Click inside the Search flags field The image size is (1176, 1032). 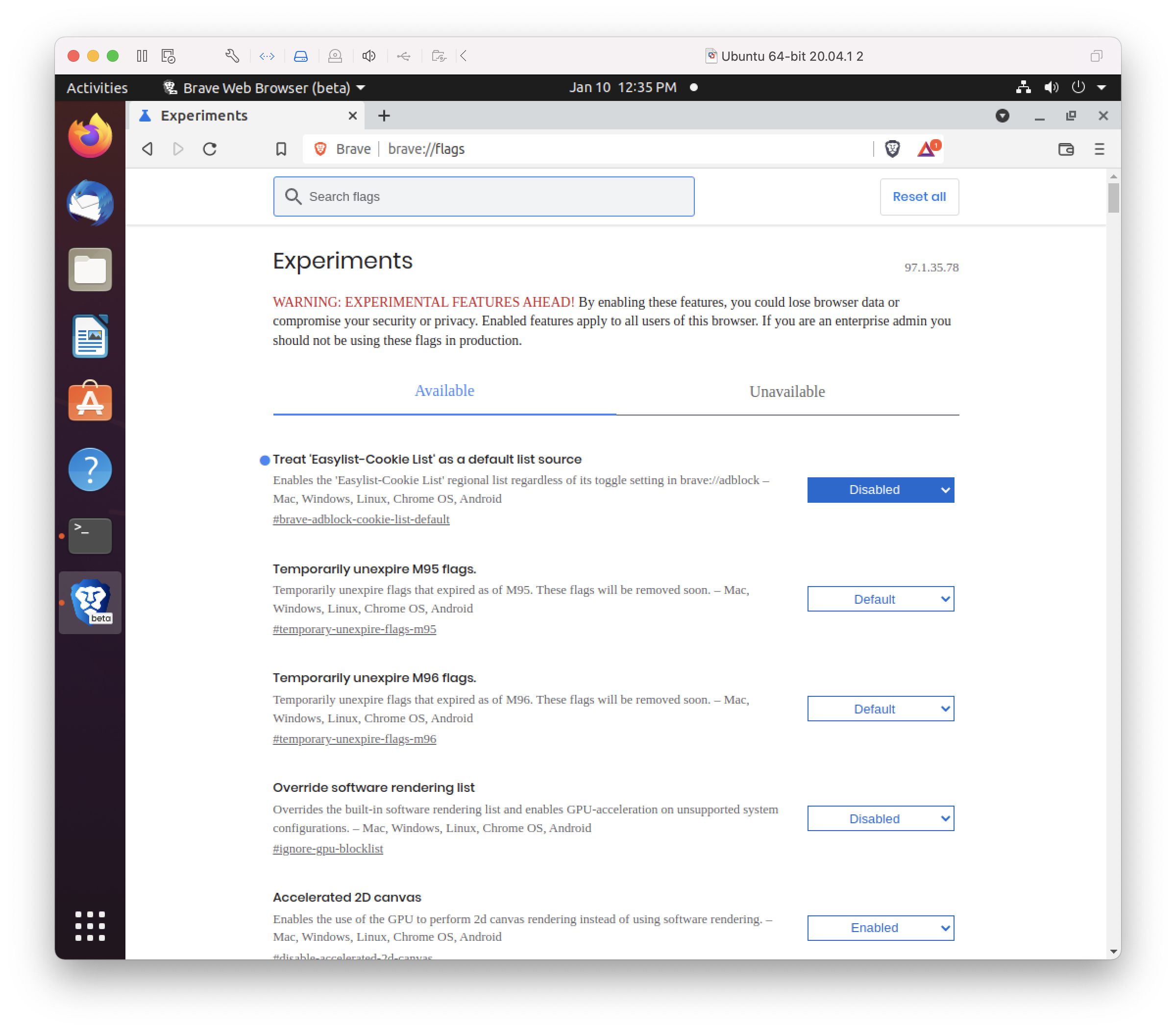(x=483, y=196)
